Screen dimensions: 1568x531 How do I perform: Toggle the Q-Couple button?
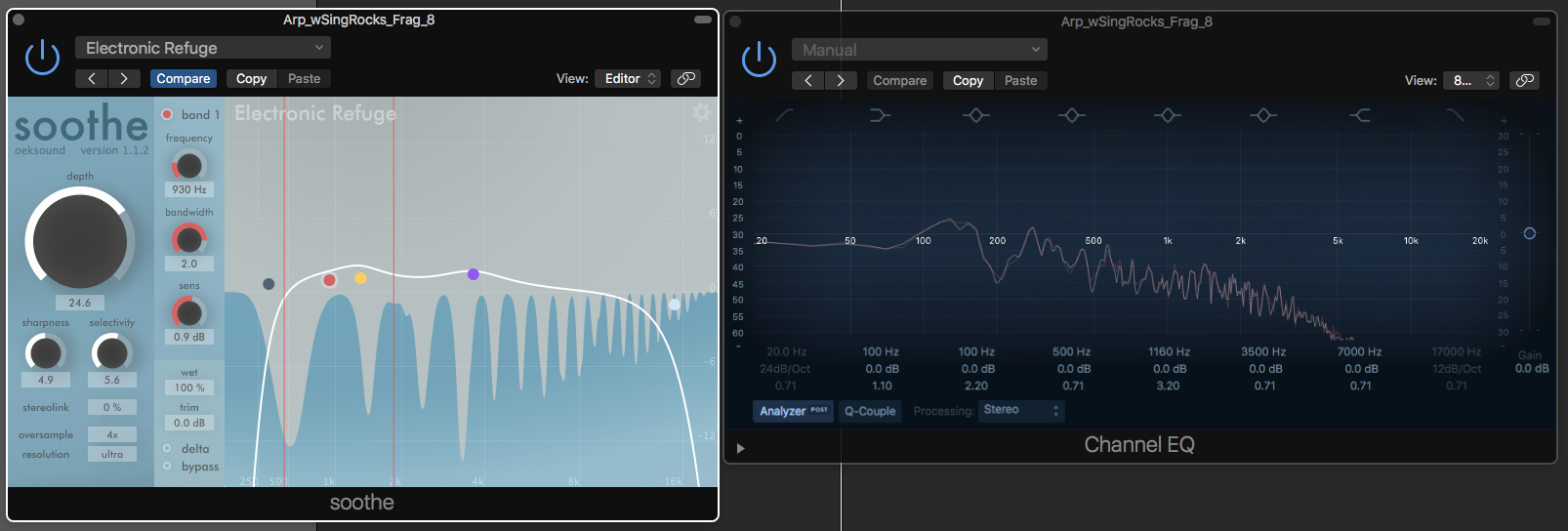point(870,411)
